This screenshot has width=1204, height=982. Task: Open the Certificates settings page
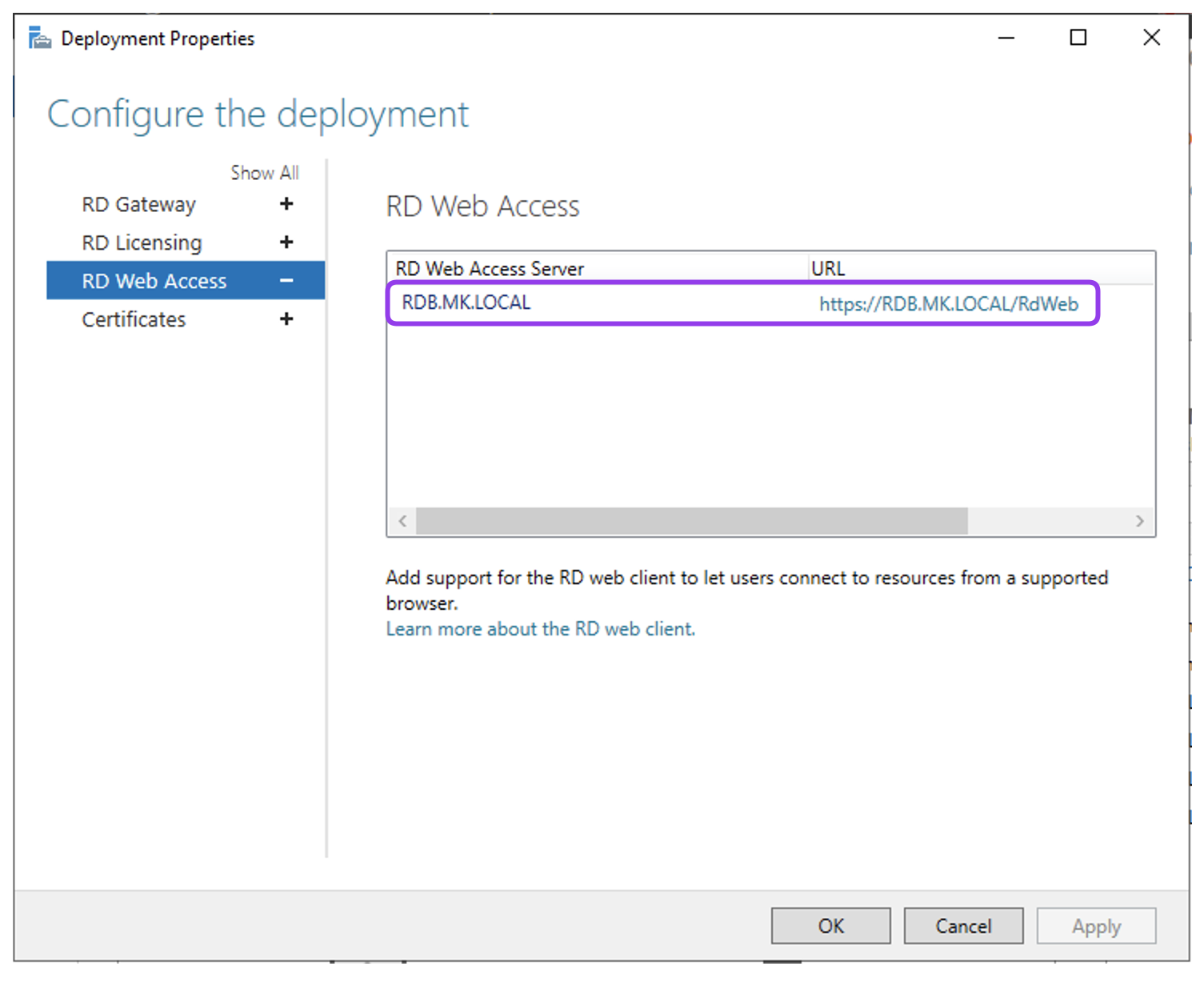pos(134,319)
